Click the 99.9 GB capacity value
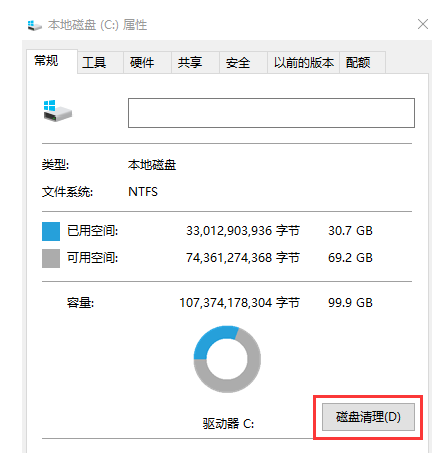Image resolution: width=436 pixels, height=456 pixels. (350, 303)
